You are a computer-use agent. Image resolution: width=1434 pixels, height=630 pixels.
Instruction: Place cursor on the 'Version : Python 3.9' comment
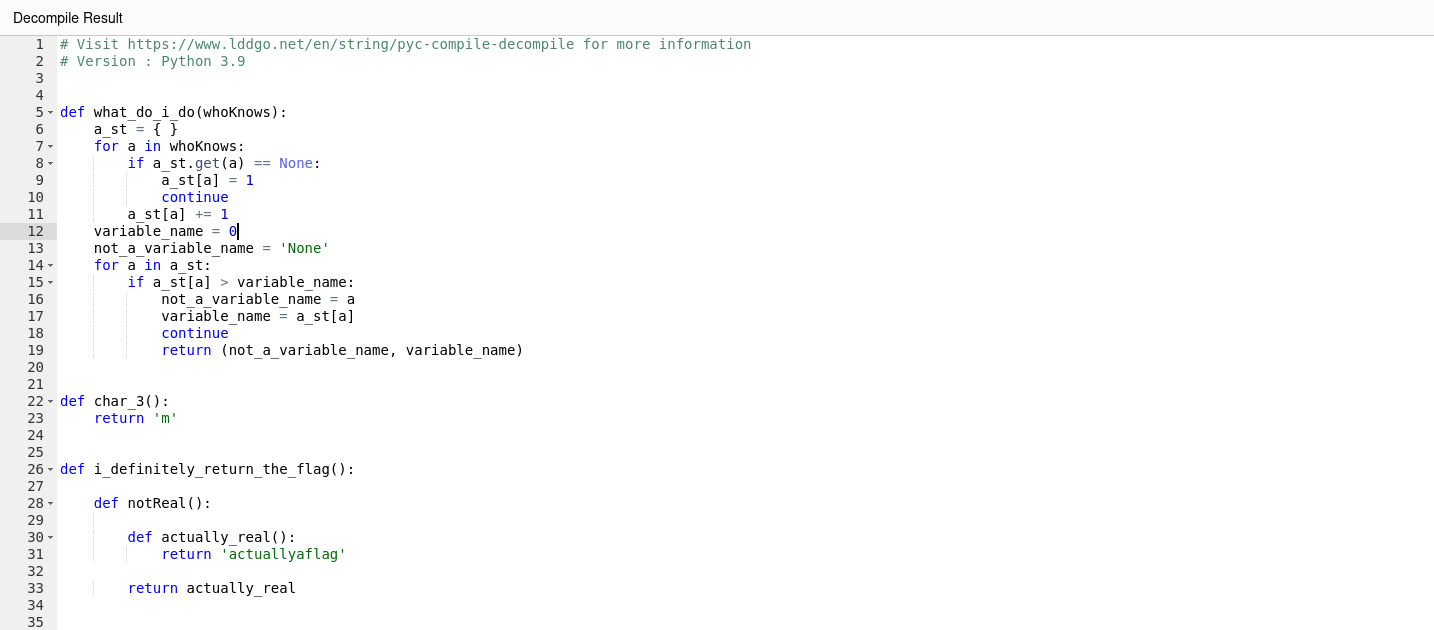click(160, 61)
